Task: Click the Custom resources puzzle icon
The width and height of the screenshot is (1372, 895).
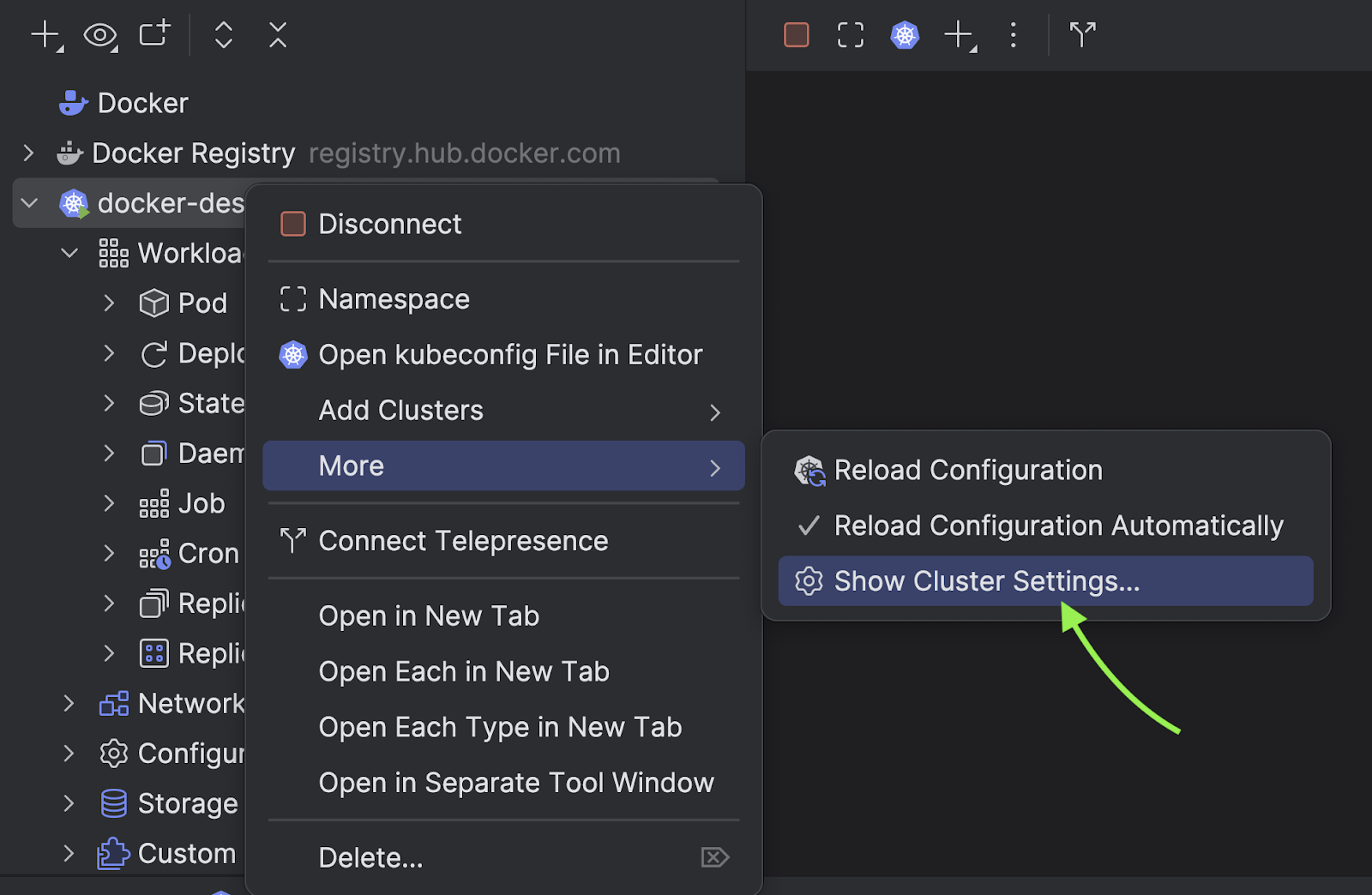Action: (x=113, y=854)
